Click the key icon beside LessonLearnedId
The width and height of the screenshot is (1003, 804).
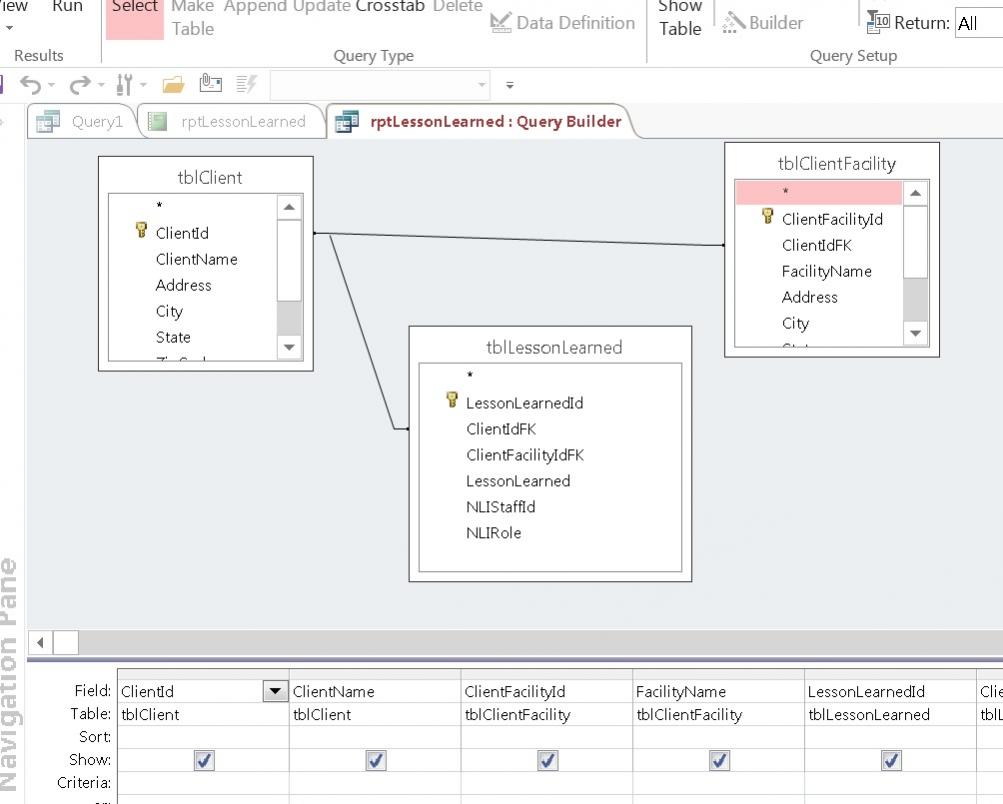452,400
